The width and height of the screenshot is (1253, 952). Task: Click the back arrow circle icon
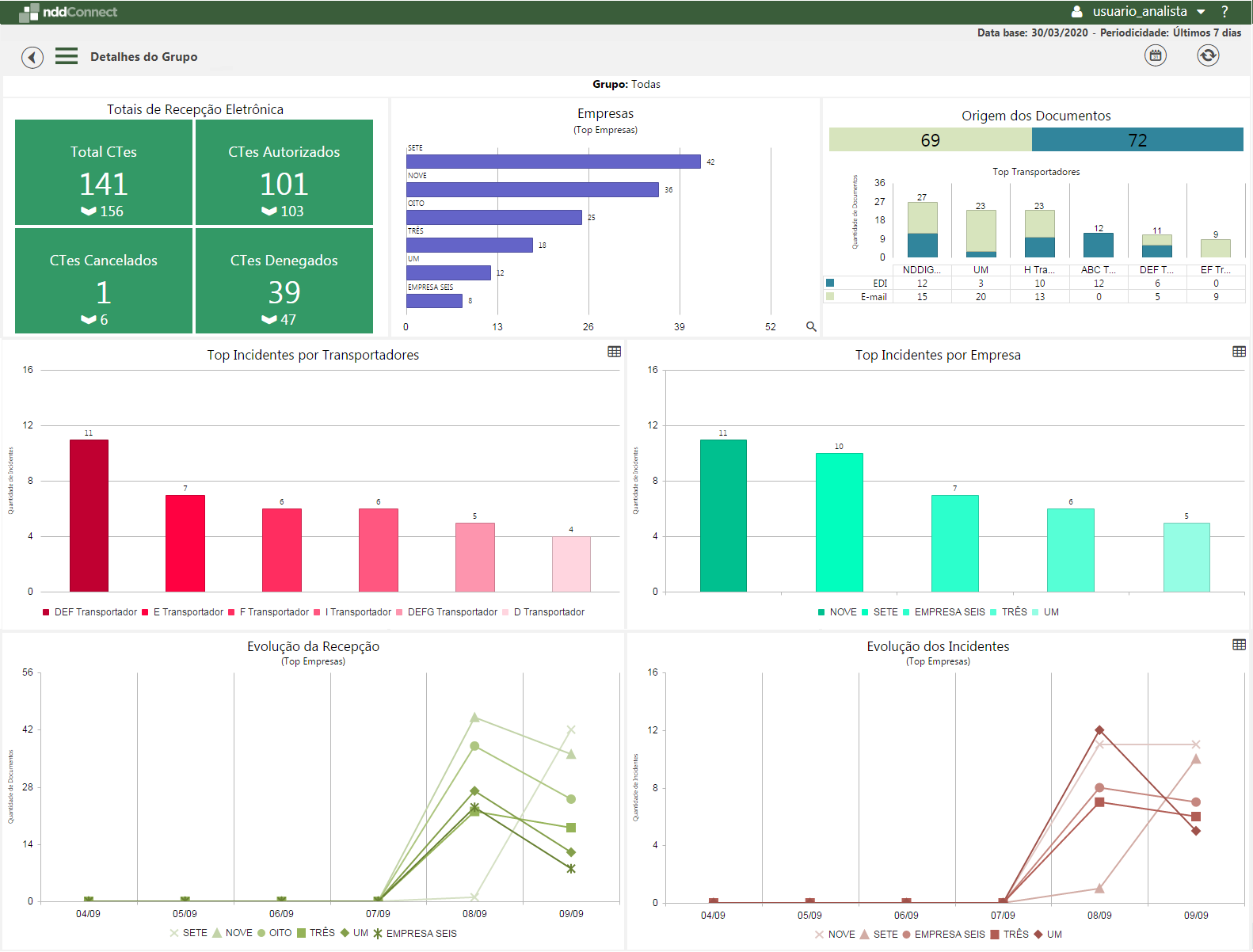coord(32,57)
